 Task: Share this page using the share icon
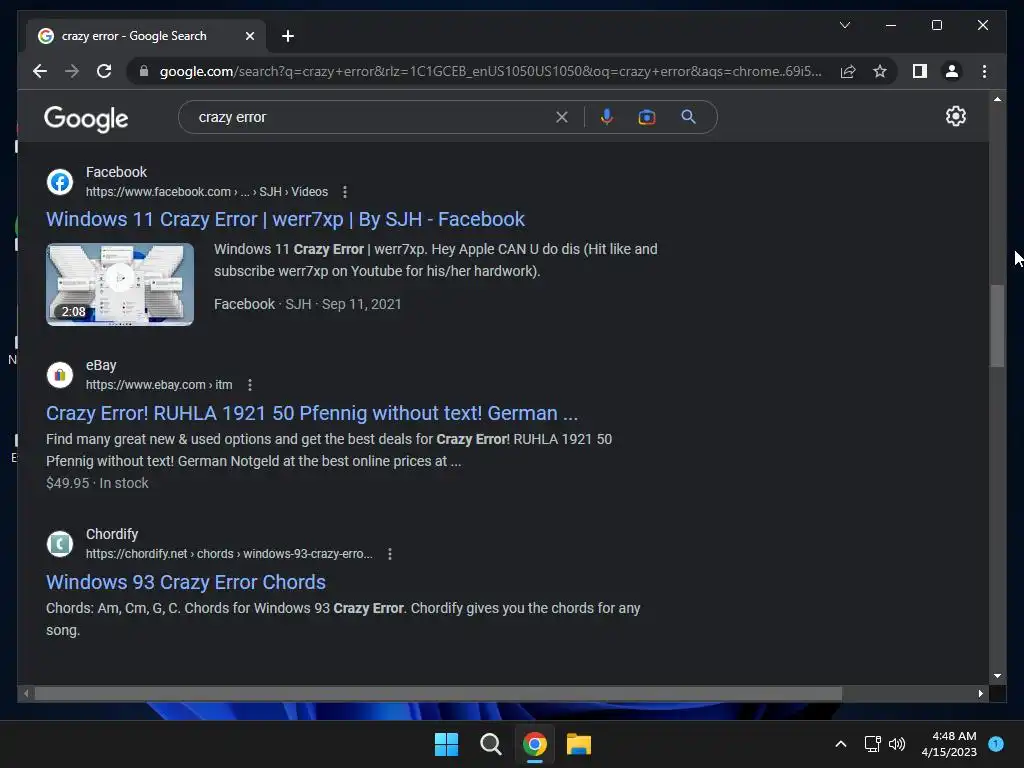point(848,71)
